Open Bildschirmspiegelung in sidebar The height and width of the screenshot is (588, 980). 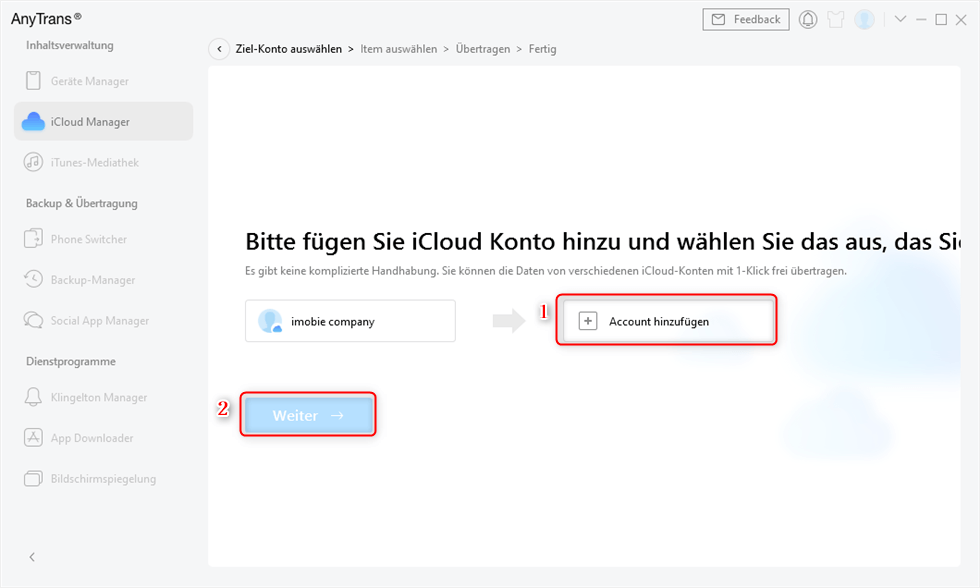103,478
